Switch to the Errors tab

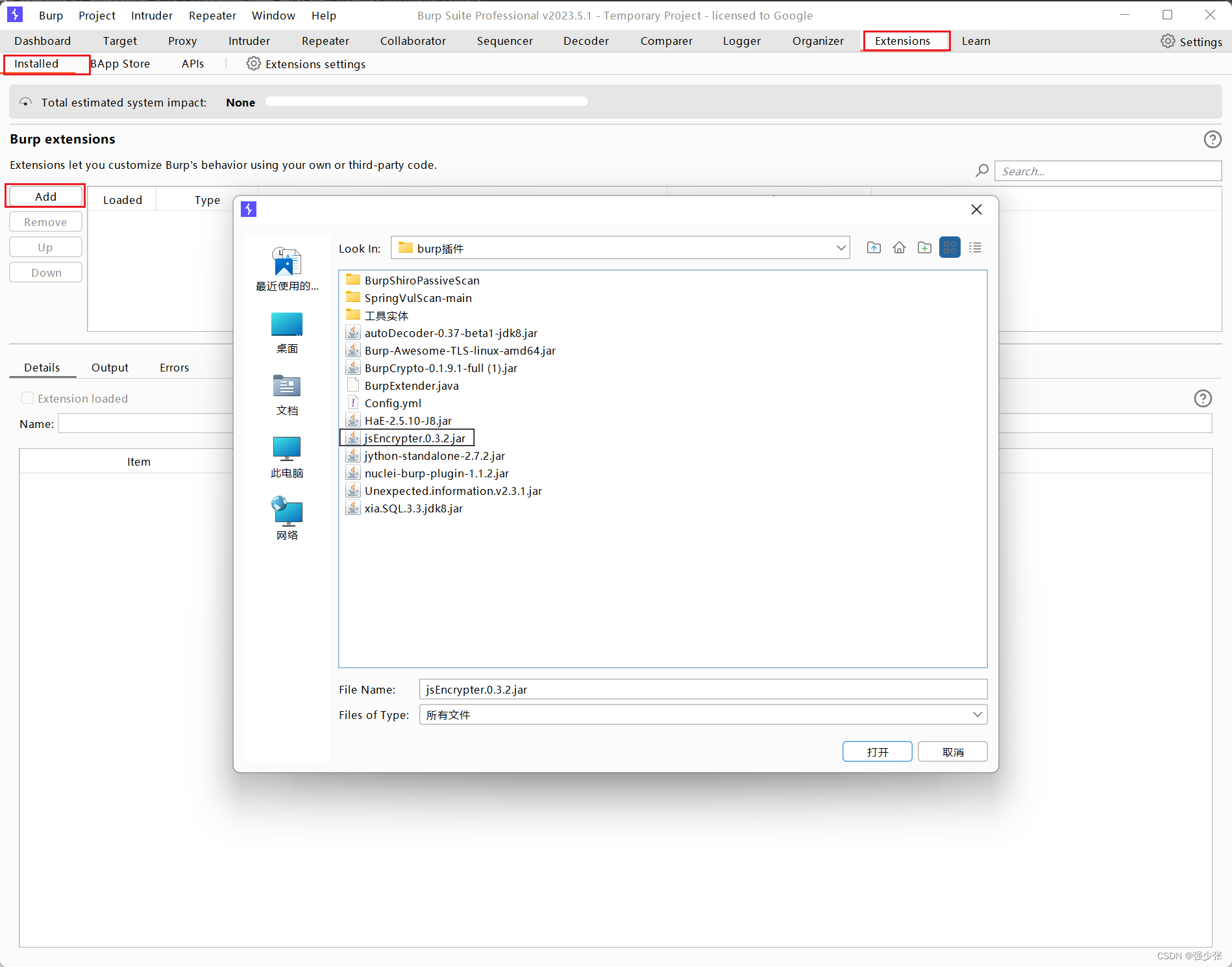(174, 367)
